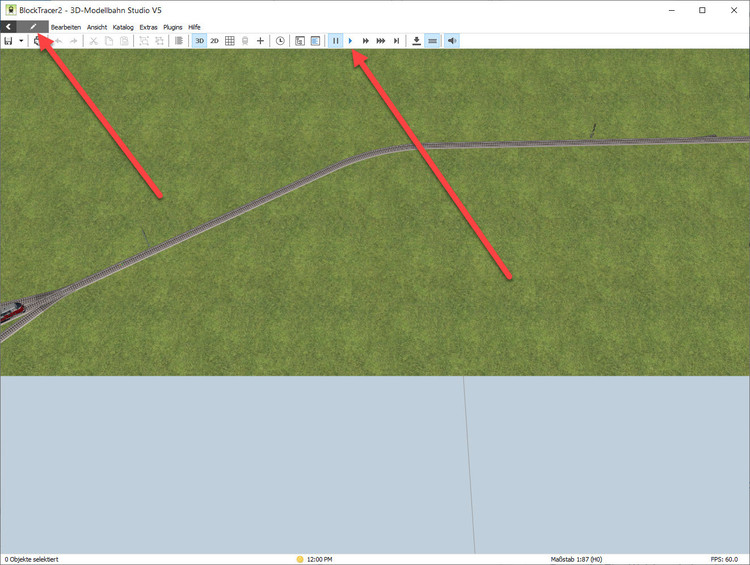Open the Plugins menu
Screen dimensions: 750x565
173,27
